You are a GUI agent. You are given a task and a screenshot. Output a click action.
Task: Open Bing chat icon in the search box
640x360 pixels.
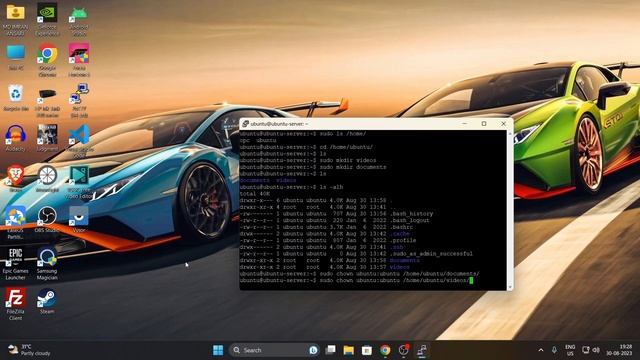[x=313, y=350]
